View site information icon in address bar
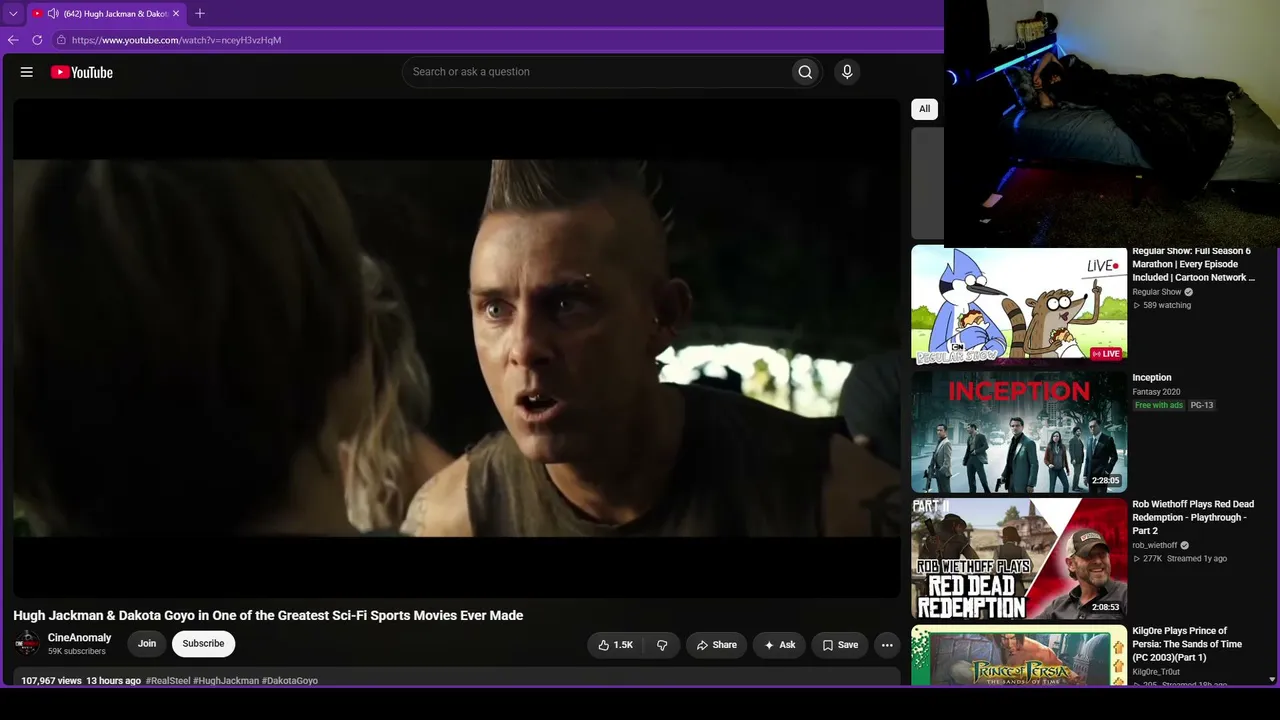Screen dimensions: 1280x720 coord(61,40)
